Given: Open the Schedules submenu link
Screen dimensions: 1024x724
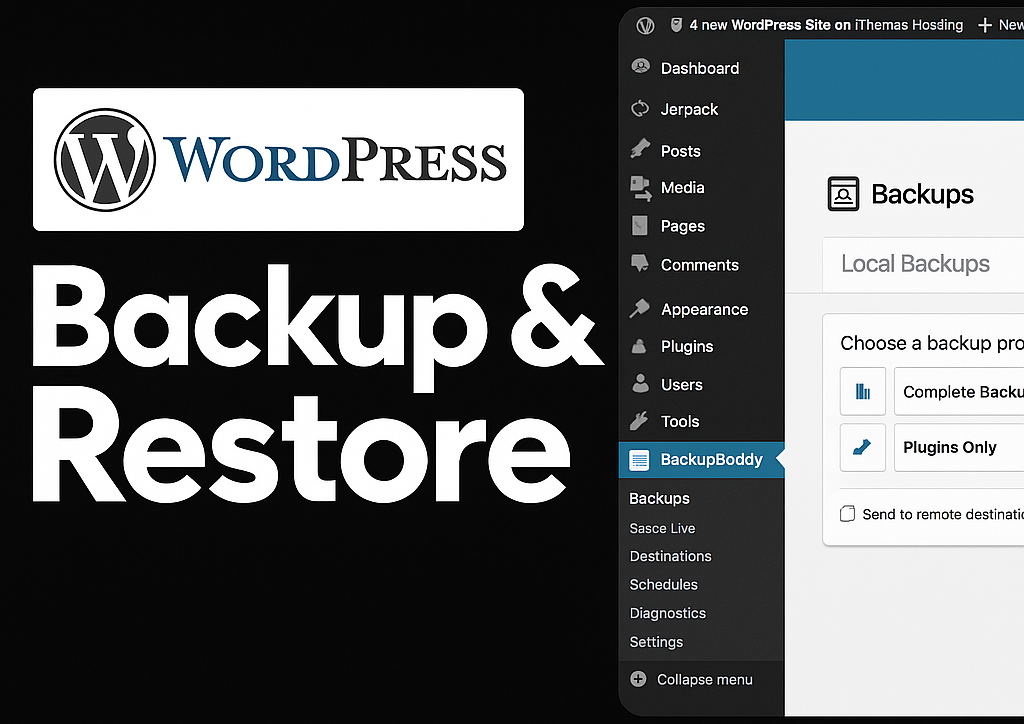Looking at the screenshot, I should point(664,584).
